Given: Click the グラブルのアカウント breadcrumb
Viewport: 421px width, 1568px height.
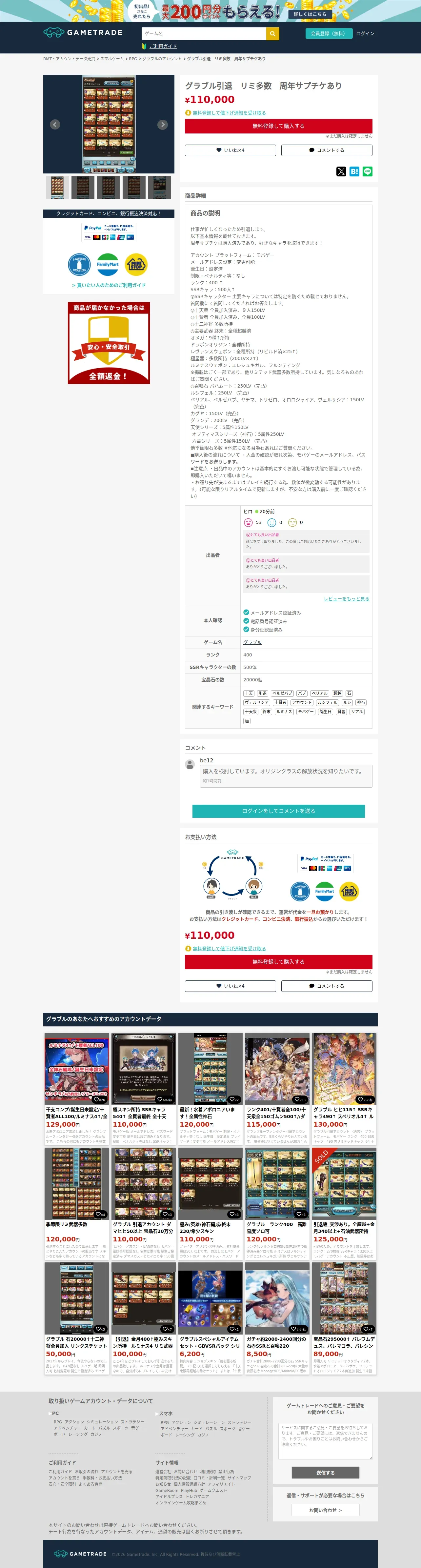Looking at the screenshot, I should (x=162, y=59).
